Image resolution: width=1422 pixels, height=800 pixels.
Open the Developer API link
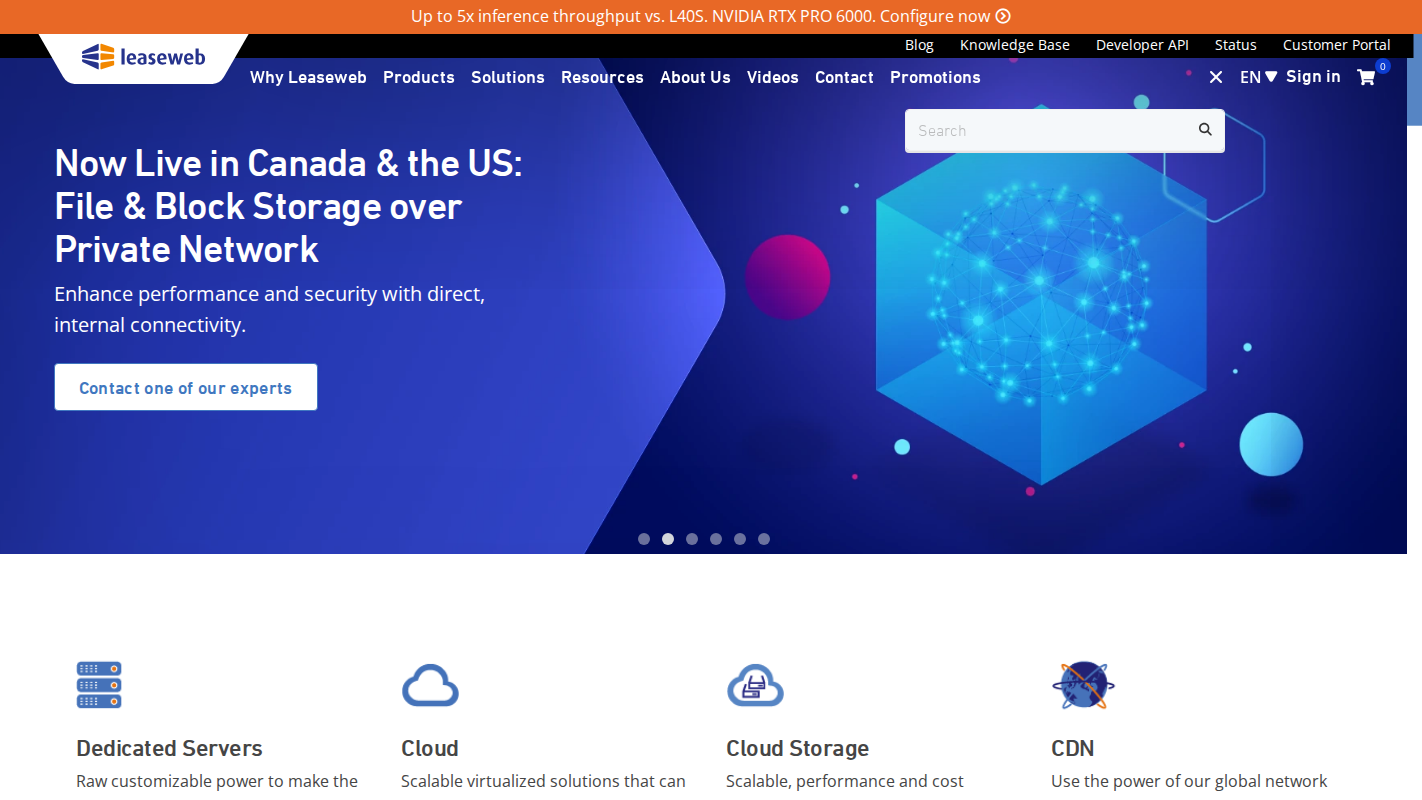(1142, 45)
